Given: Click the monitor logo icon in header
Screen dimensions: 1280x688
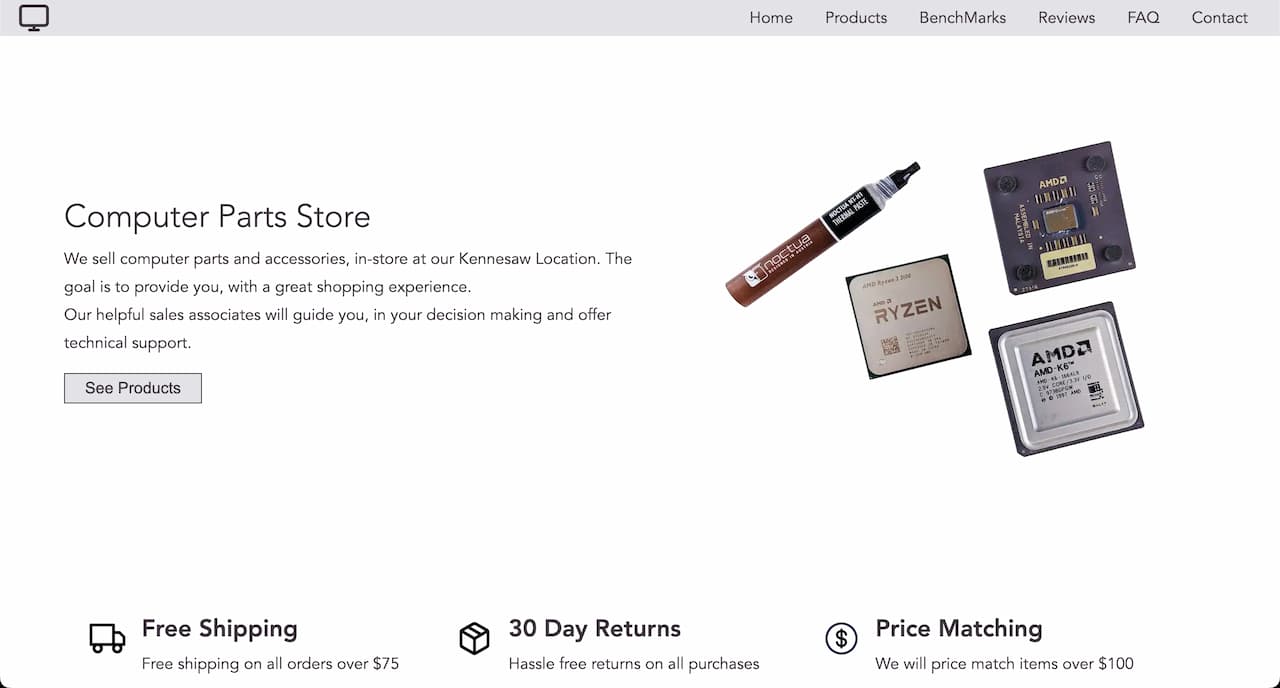Looking at the screenshot, I should coord(34,17).
